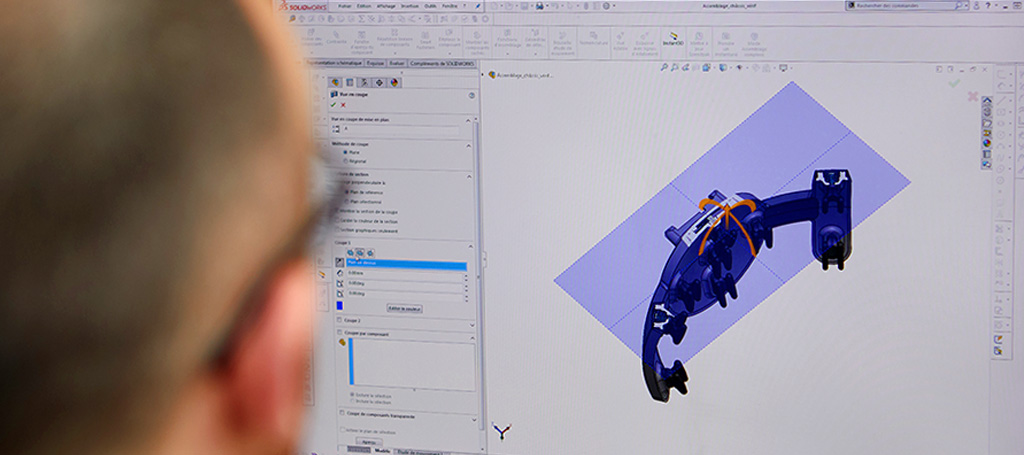
Task: Select the Régional radio option
Action: point(345,161)
